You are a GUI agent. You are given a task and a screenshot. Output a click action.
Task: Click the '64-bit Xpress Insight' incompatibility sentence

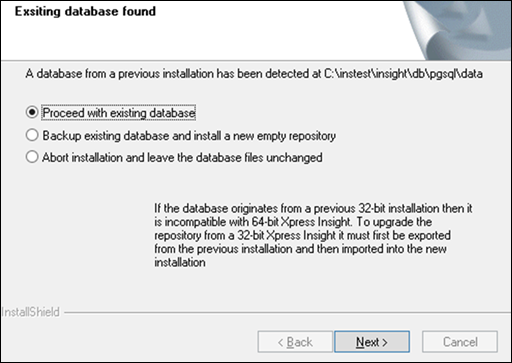[x=293, y=222]
